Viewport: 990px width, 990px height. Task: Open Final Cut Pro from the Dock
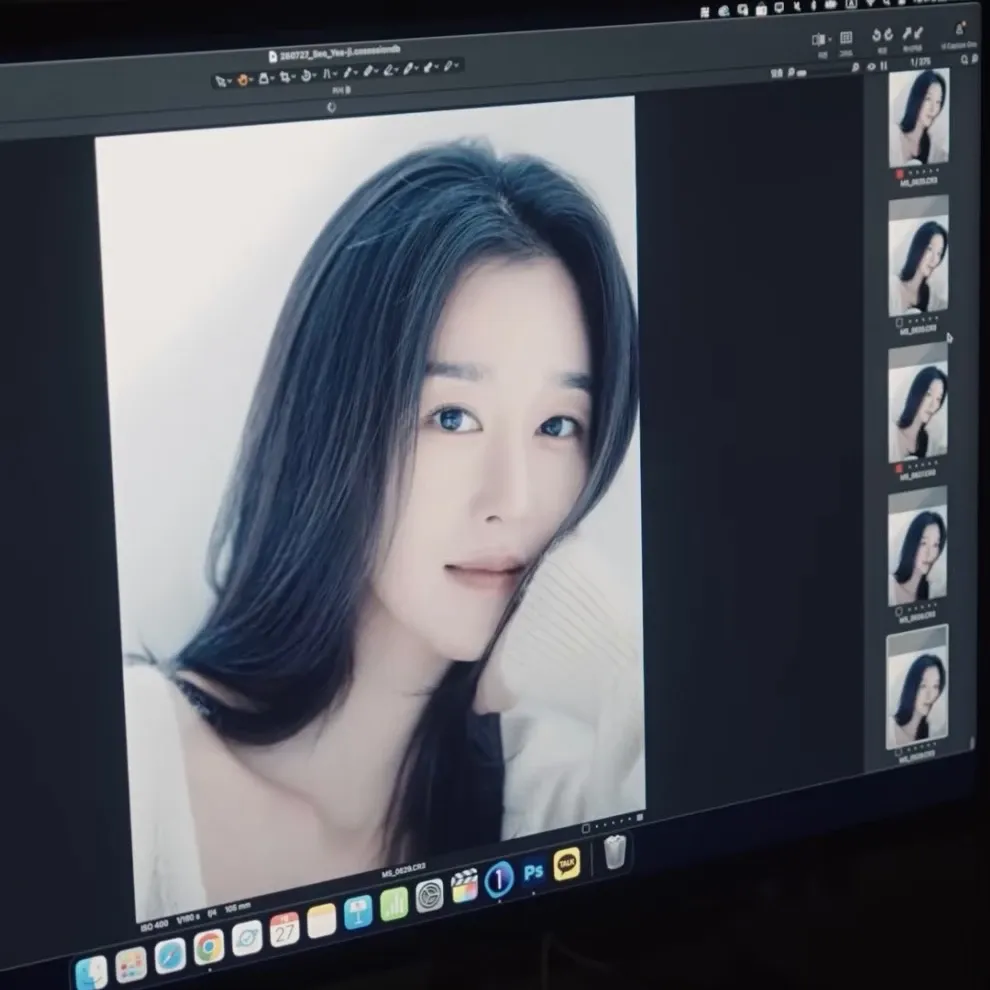point(464,886)
